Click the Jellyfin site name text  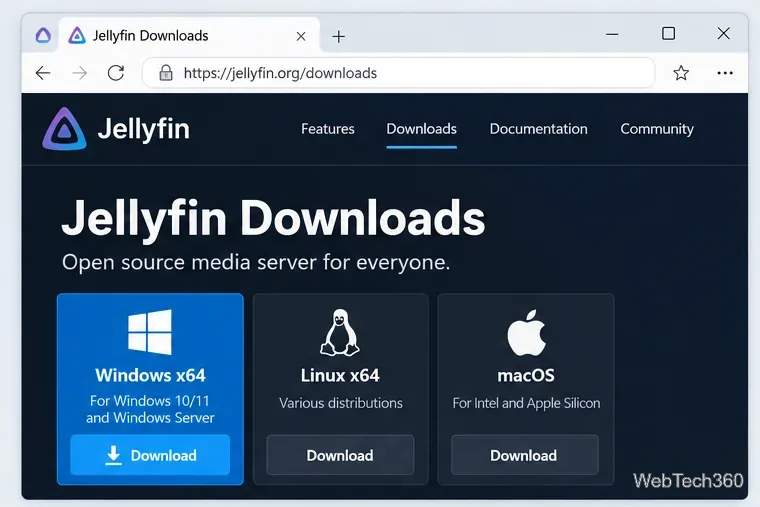143,129
